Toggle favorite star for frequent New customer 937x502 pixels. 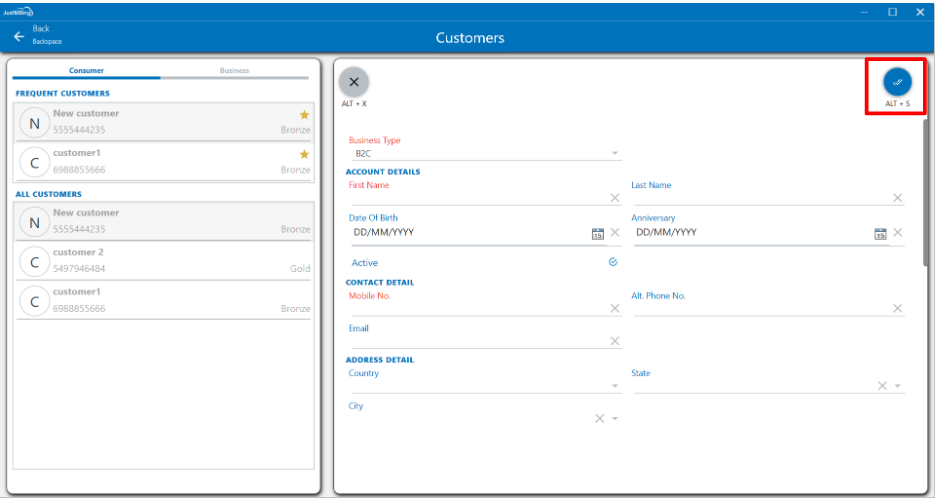pos(304,115)
